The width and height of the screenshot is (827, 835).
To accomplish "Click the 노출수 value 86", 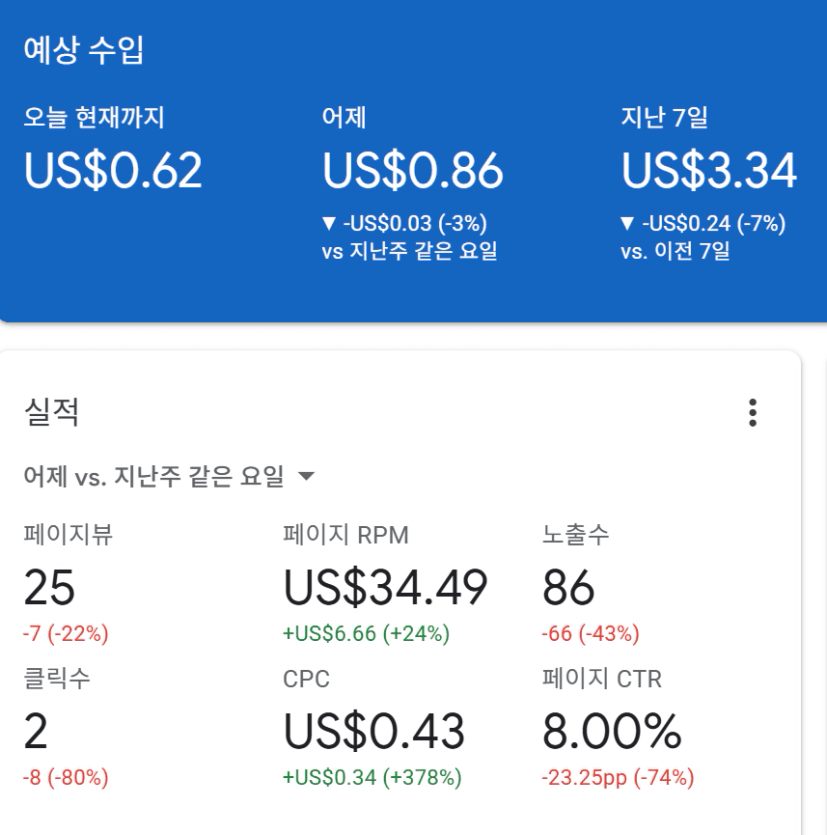I will click(x=568, y=588).
